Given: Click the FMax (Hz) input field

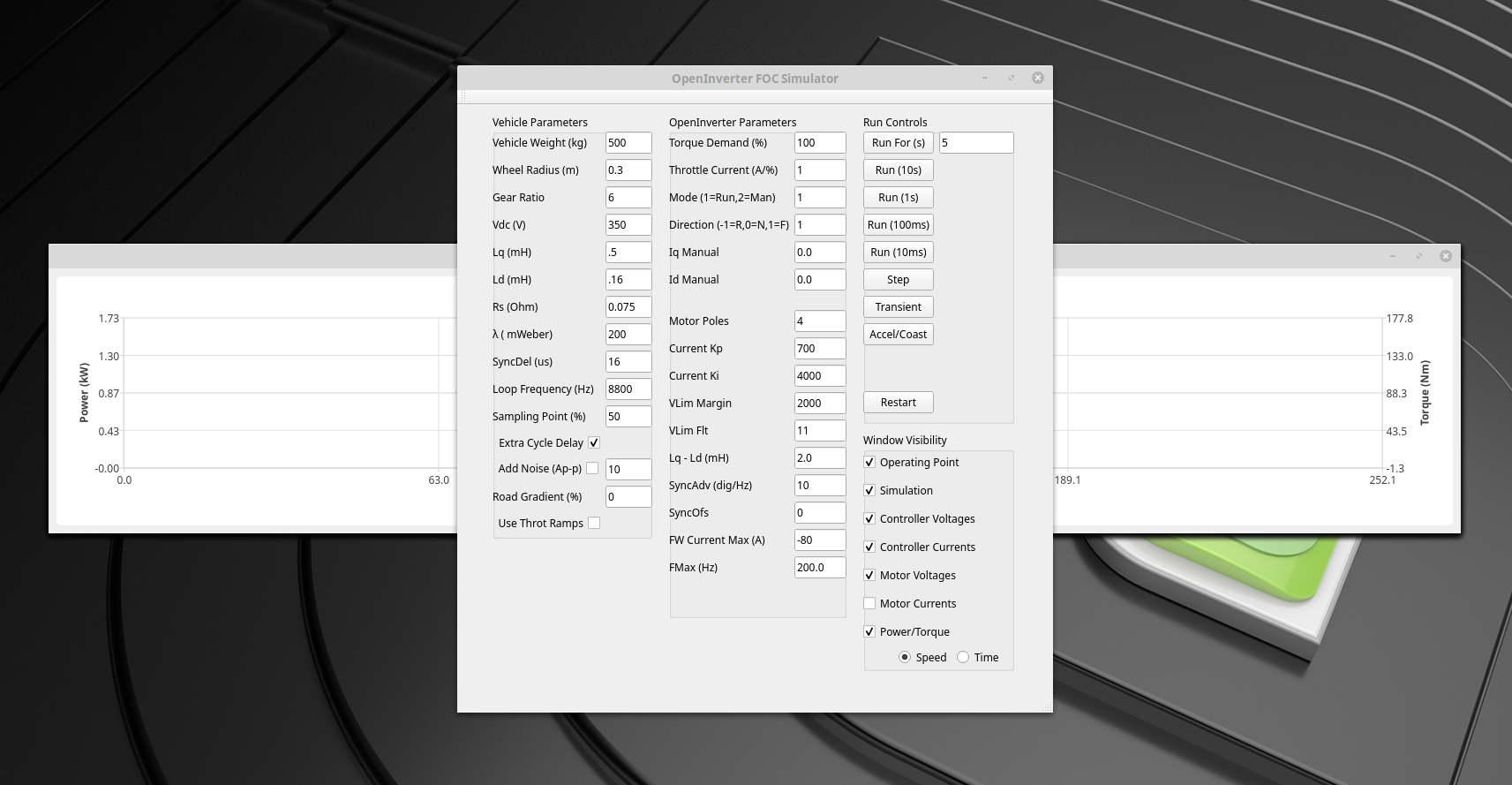Looking at the screenshot, I should coord(819,568).
